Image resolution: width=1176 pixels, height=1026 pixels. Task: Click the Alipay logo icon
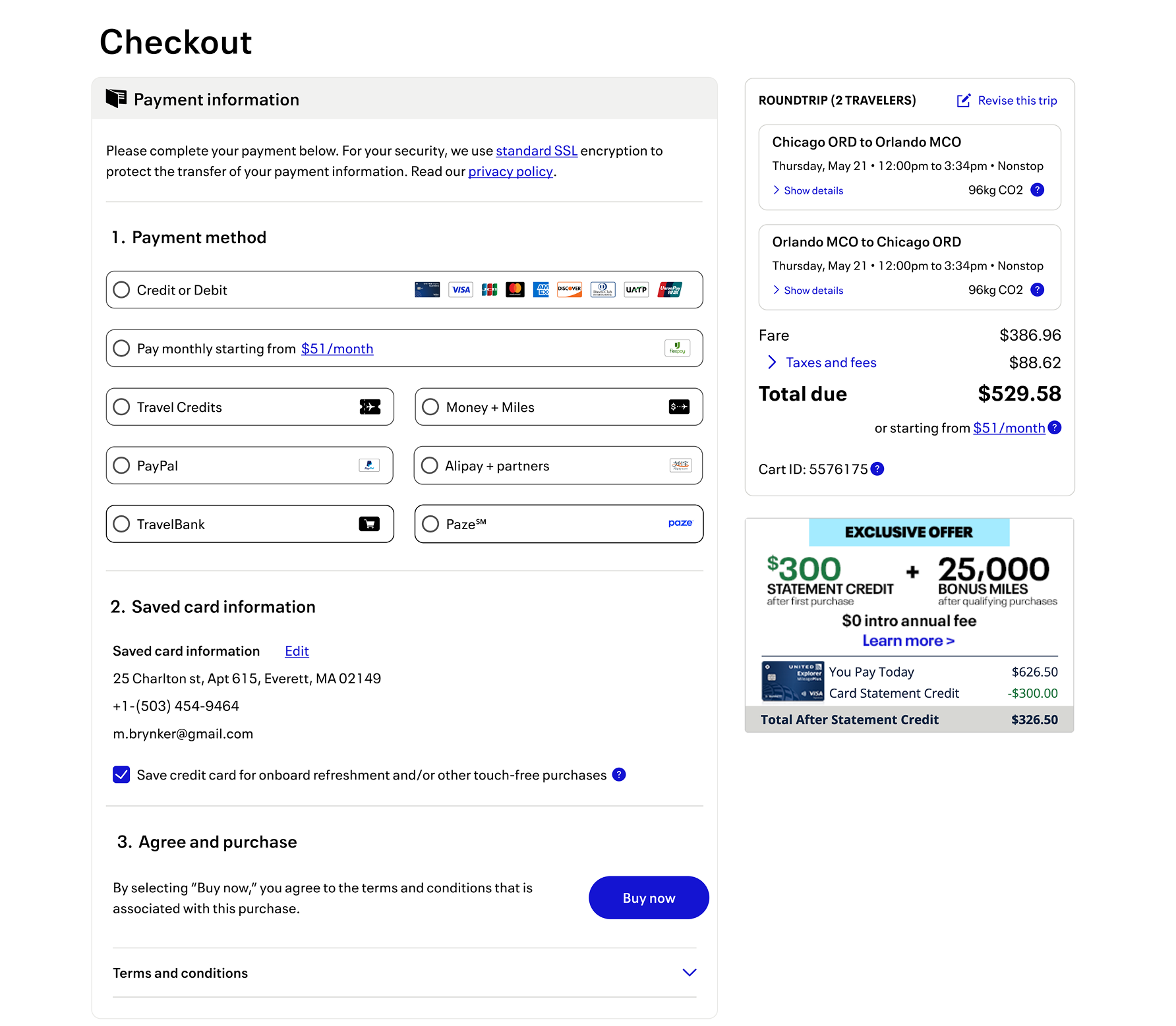pyautogui.click(x=680, y=465)
